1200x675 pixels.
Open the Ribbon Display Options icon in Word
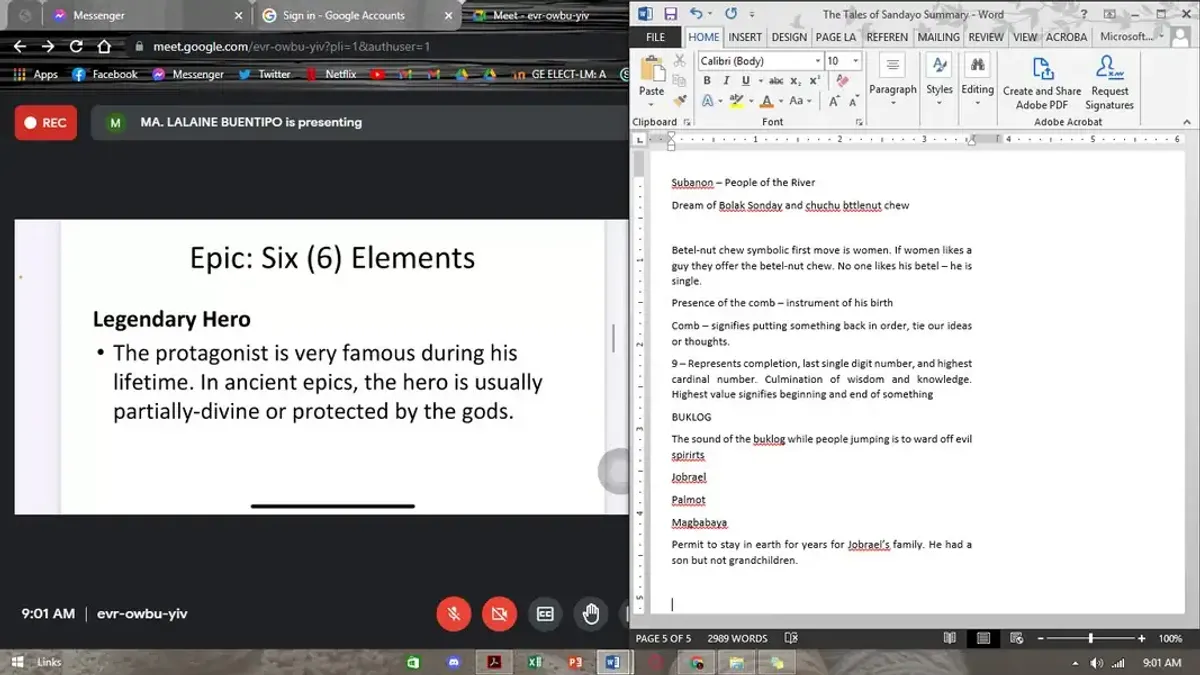click(1110, 14)
